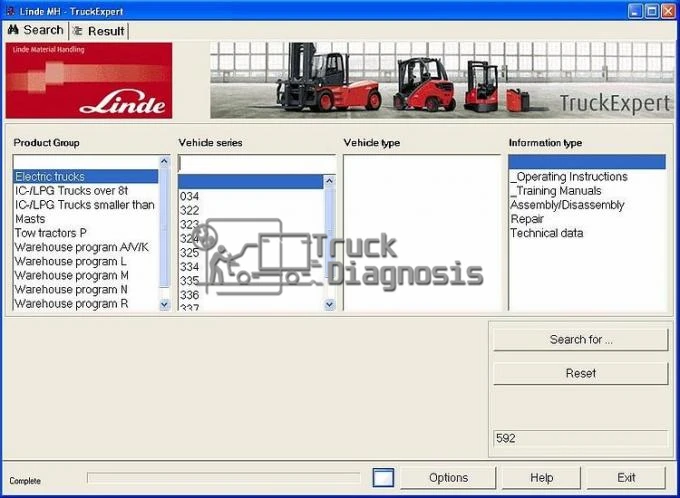
Task: Click the TruckExpert forklift banner
Action: click(442, 80)
